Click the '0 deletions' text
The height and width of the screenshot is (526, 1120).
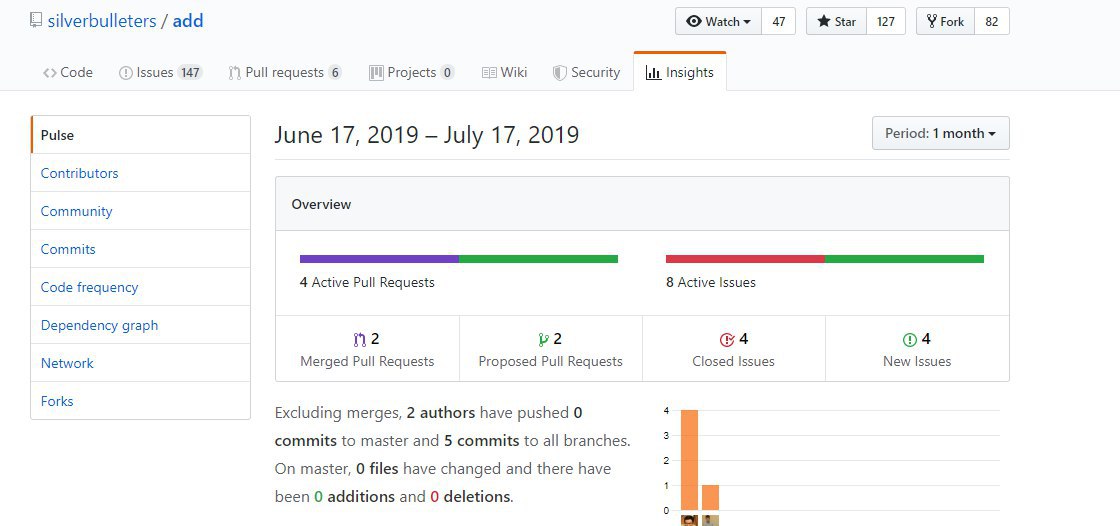tap(471, 497)
